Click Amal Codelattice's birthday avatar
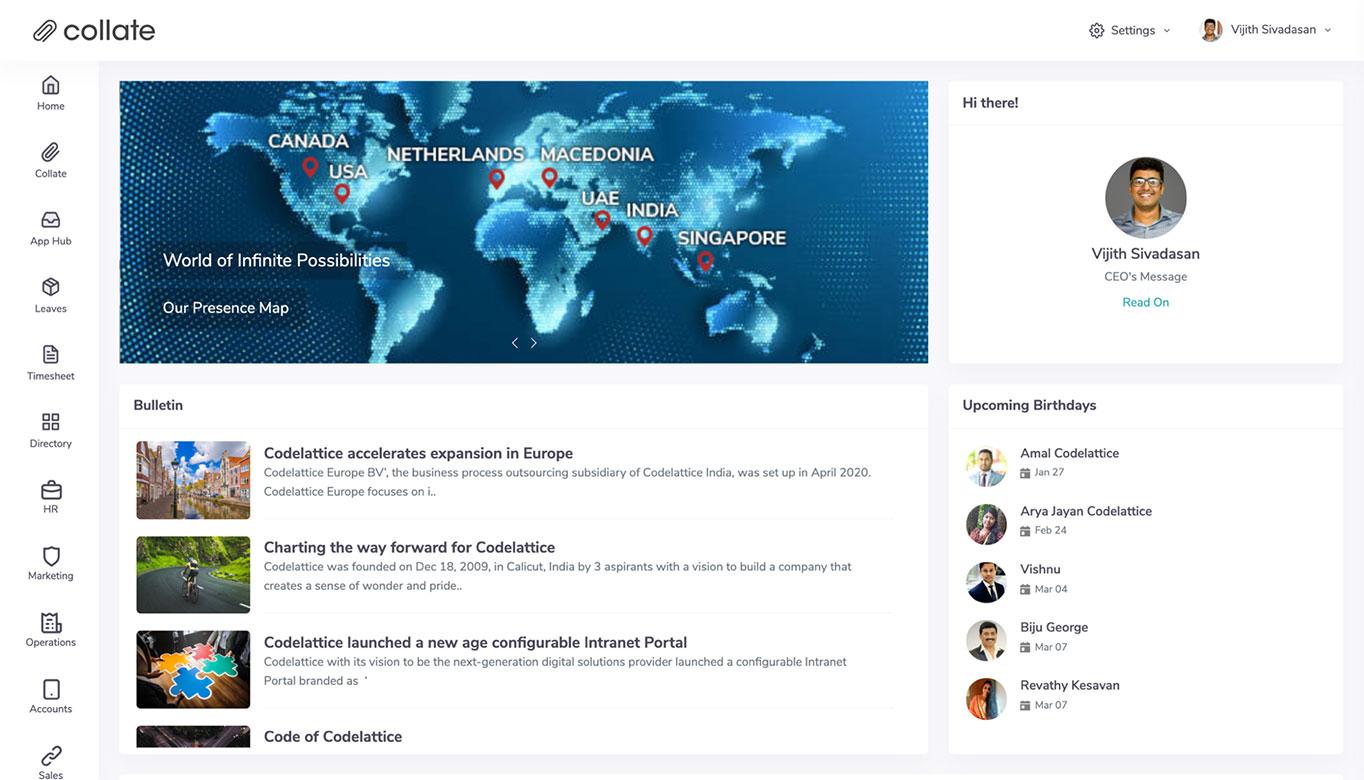The height and width of the screenshot is (780, 1364). coord(986,466)
